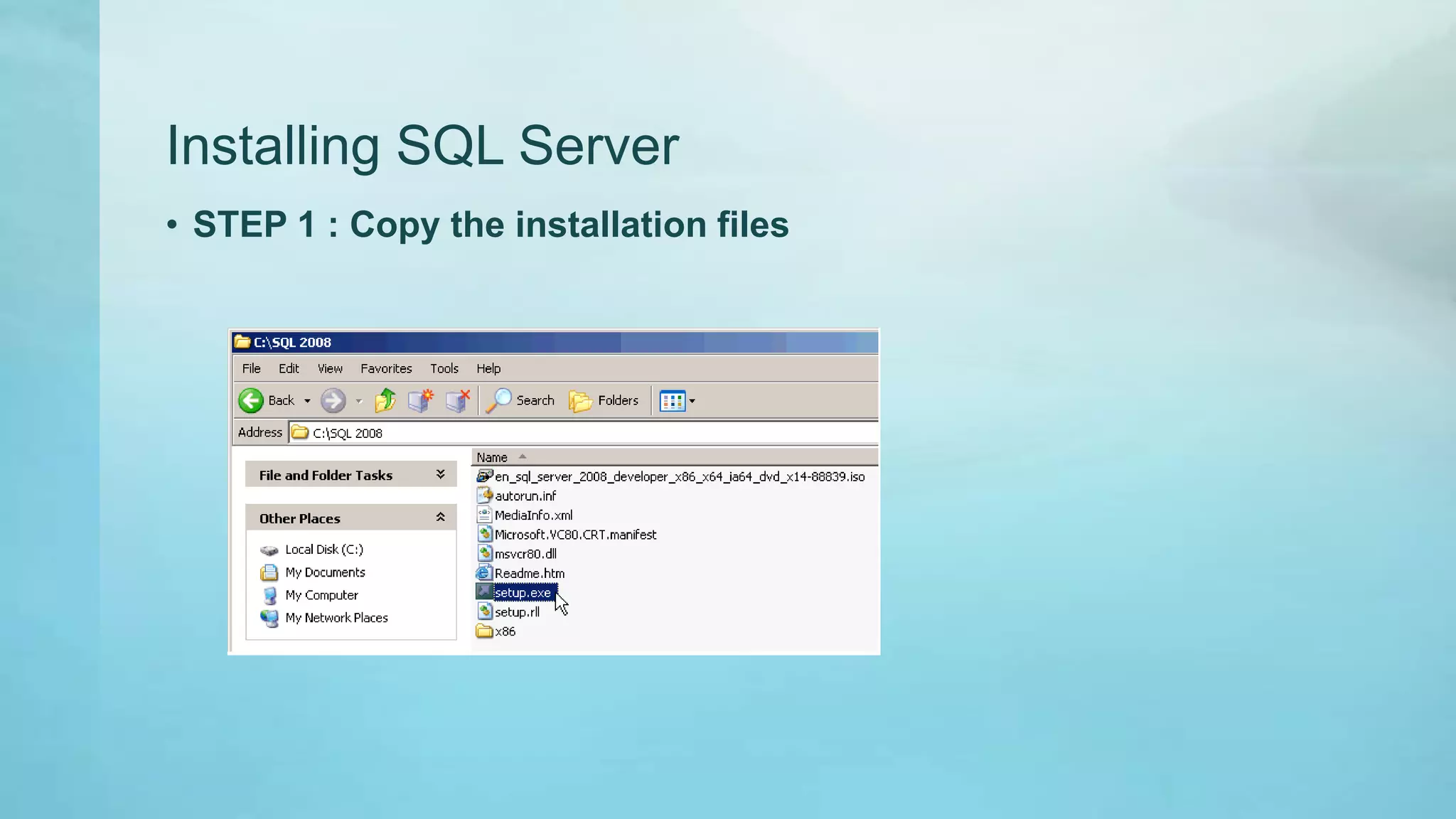Image resolution: width=1456 pixels, height=819 pixels.
Task: Open Local Disk (C:) link
Action: click(324, 550)
